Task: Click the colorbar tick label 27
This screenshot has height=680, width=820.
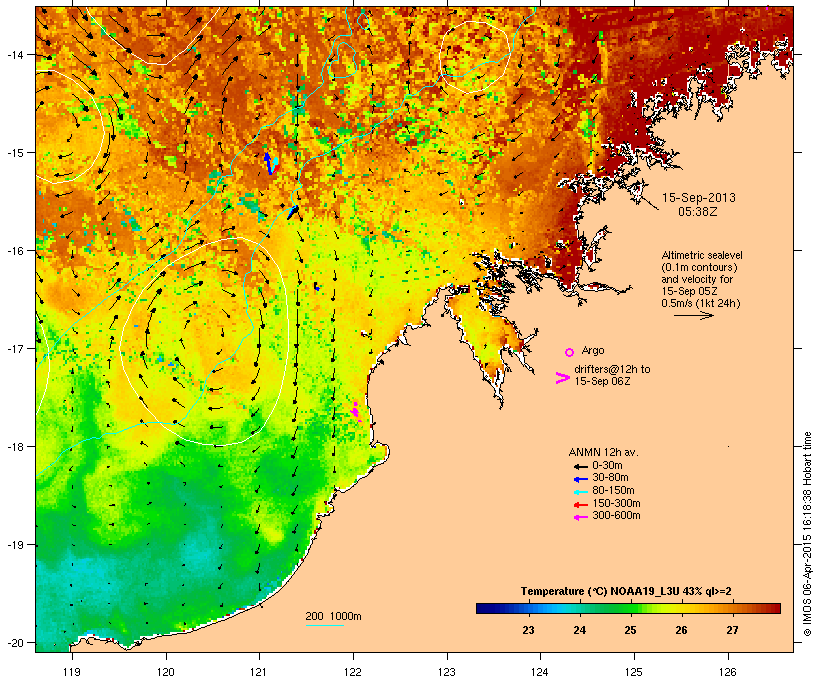Action: coord(732,630)
